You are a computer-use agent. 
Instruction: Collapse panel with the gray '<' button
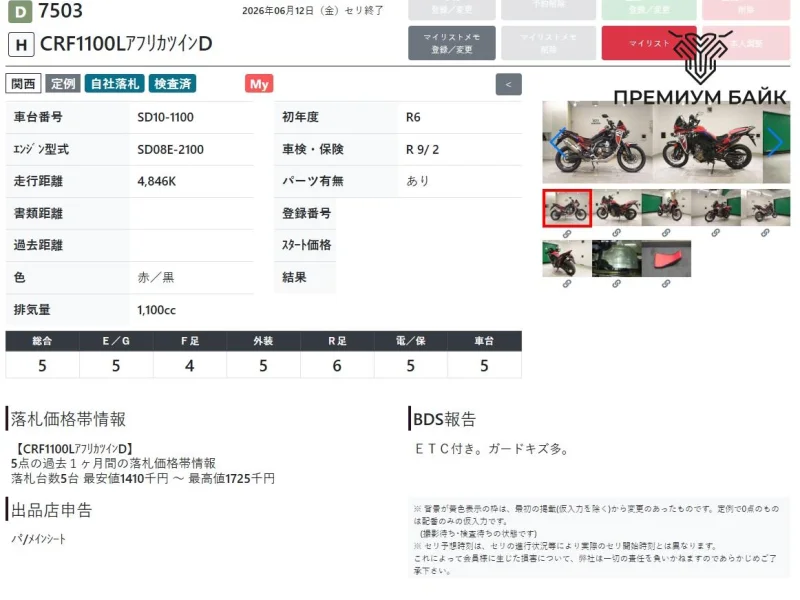click(508, 85)
